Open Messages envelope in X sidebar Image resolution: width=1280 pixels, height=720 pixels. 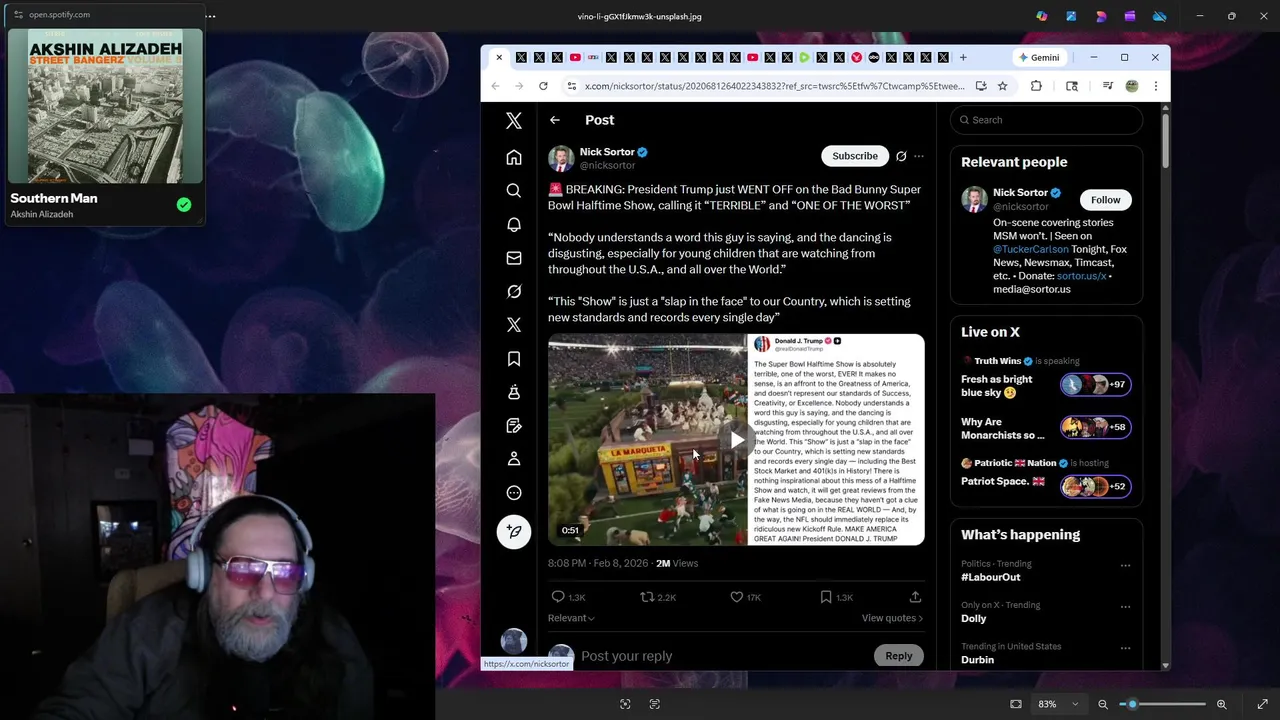tap(514, 258)
